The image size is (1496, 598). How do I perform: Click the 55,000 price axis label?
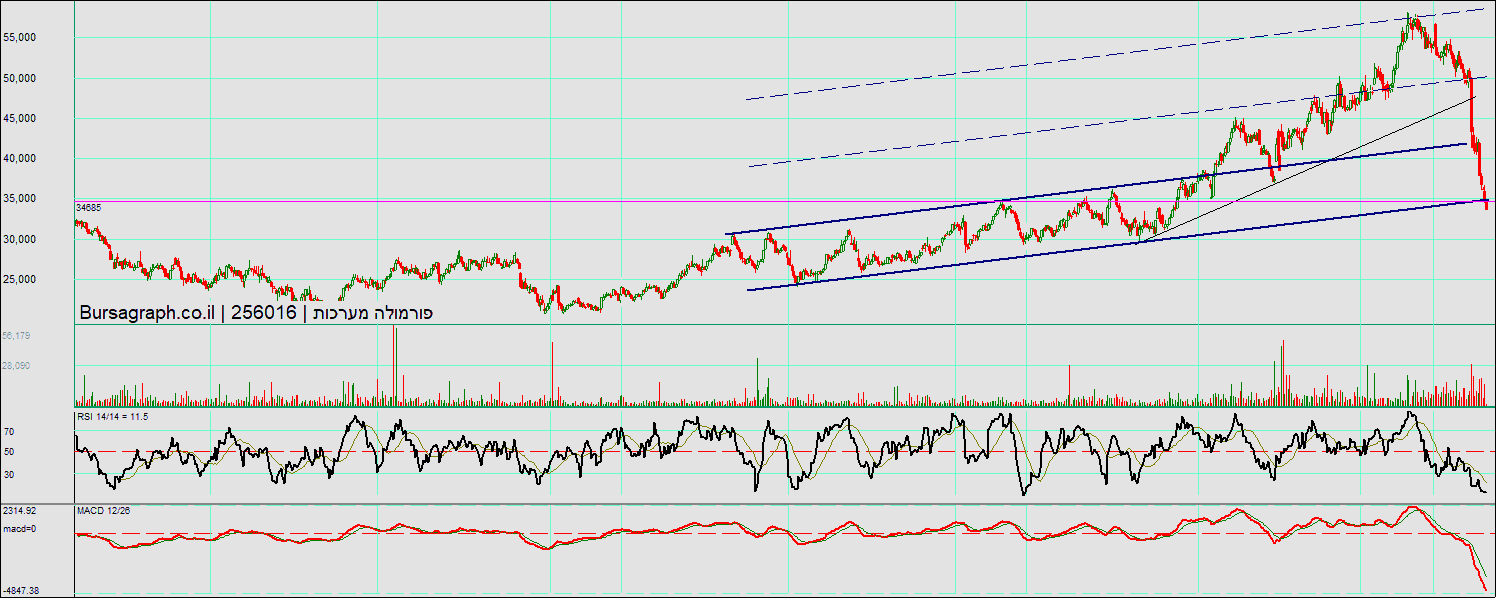[x=20, y=37]
